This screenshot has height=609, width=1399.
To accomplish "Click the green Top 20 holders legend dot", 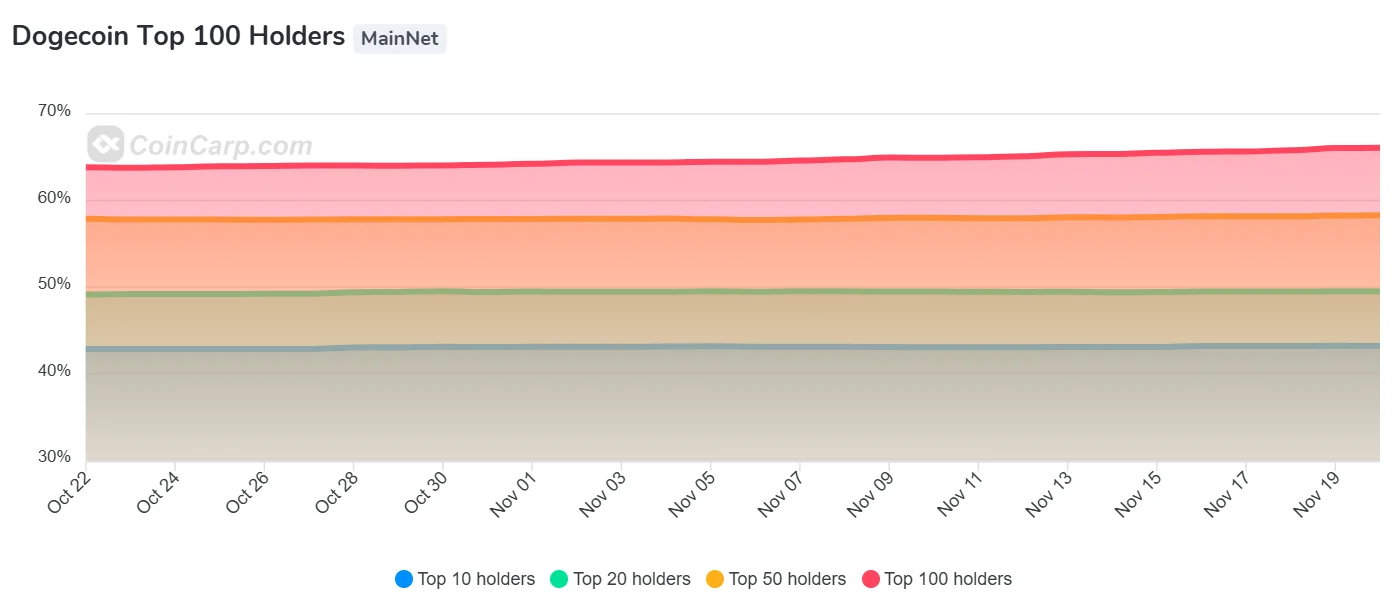I will [x=559, y=579].
